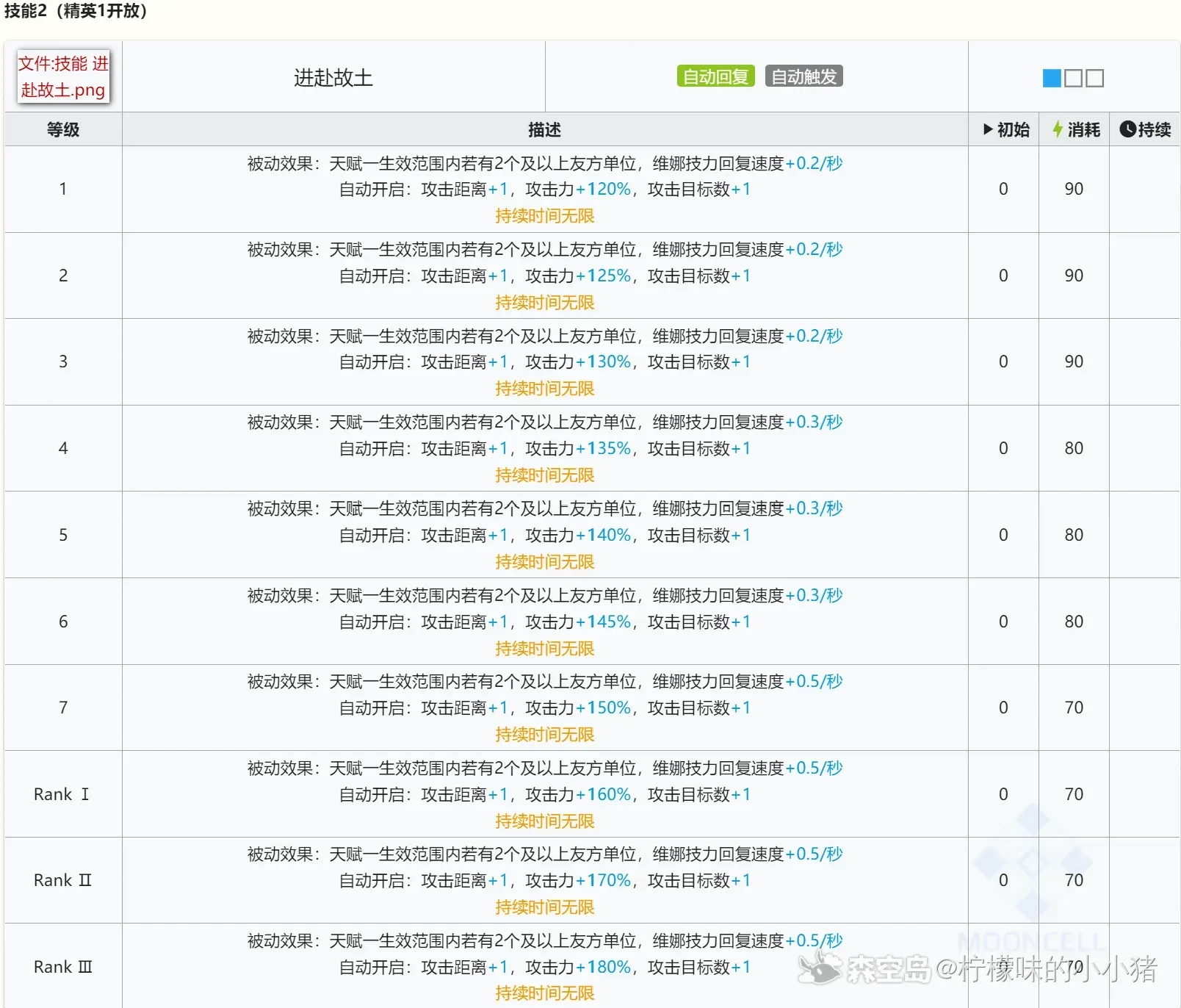Viewport: 1181px width, 1008px height.
Task: Click the middle empty square indicator
Action: coord(1073,78)
